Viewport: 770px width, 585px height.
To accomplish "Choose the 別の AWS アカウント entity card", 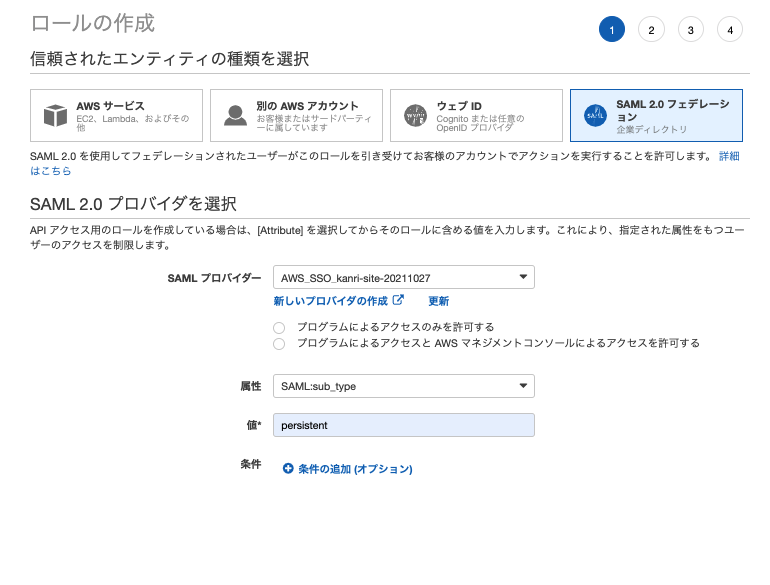I will click(296, 115).
